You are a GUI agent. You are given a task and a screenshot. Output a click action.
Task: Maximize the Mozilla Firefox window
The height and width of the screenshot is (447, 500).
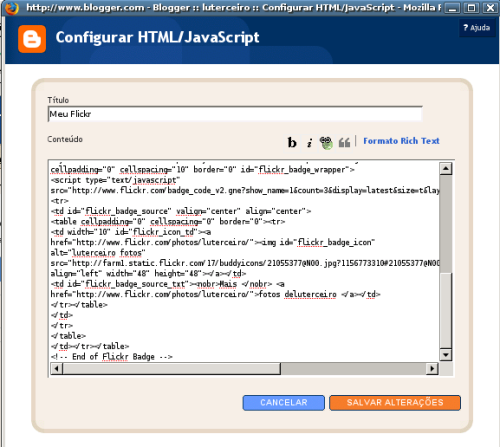[x=471, y=8]
